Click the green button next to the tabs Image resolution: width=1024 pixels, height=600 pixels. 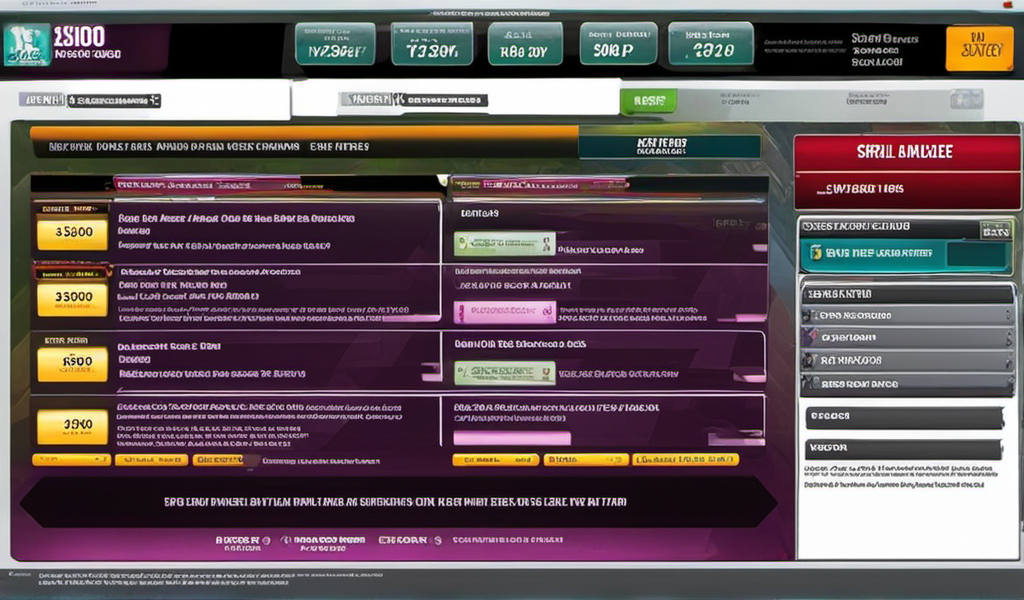[648, 100]
